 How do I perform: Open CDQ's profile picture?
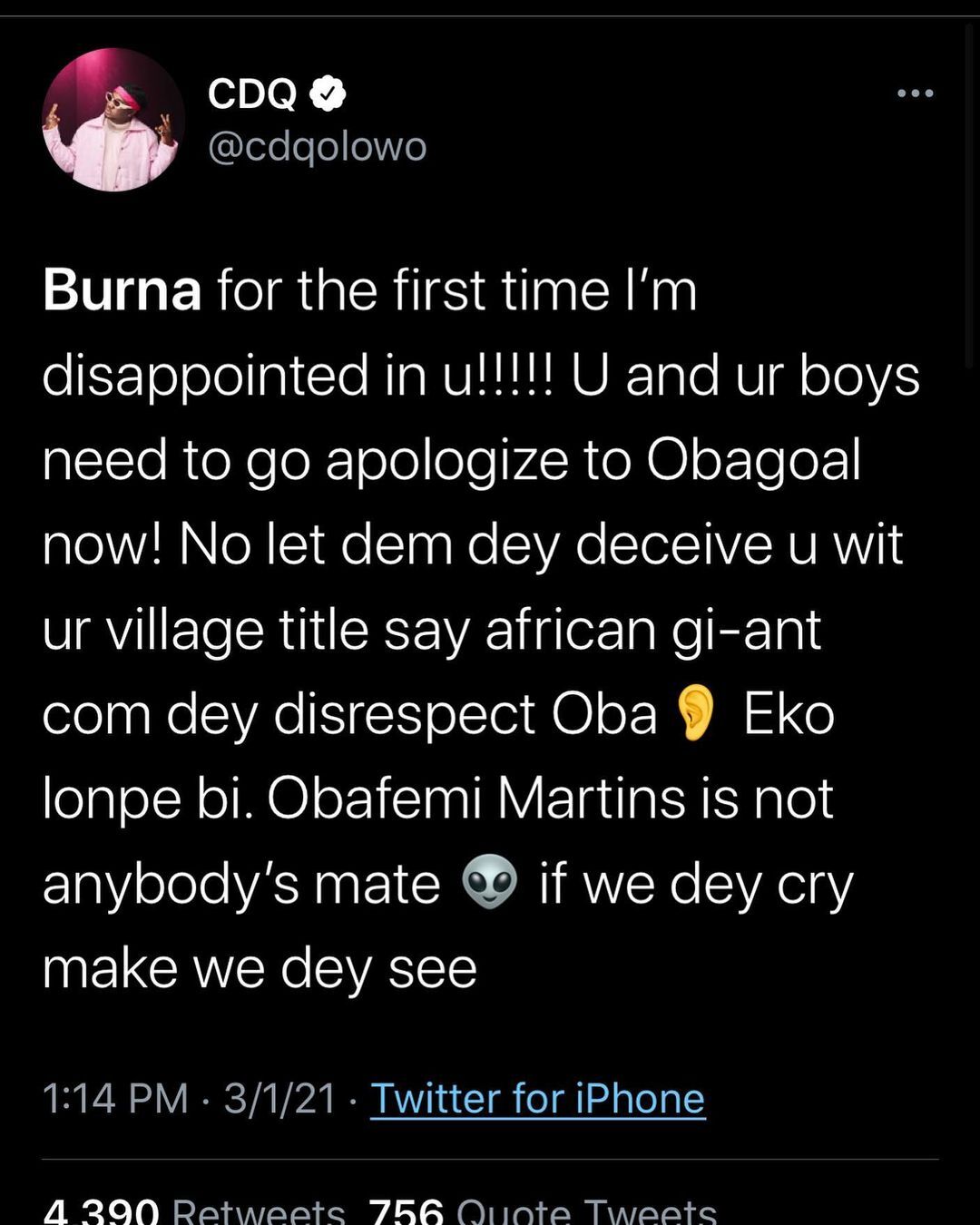click(113, 121)
